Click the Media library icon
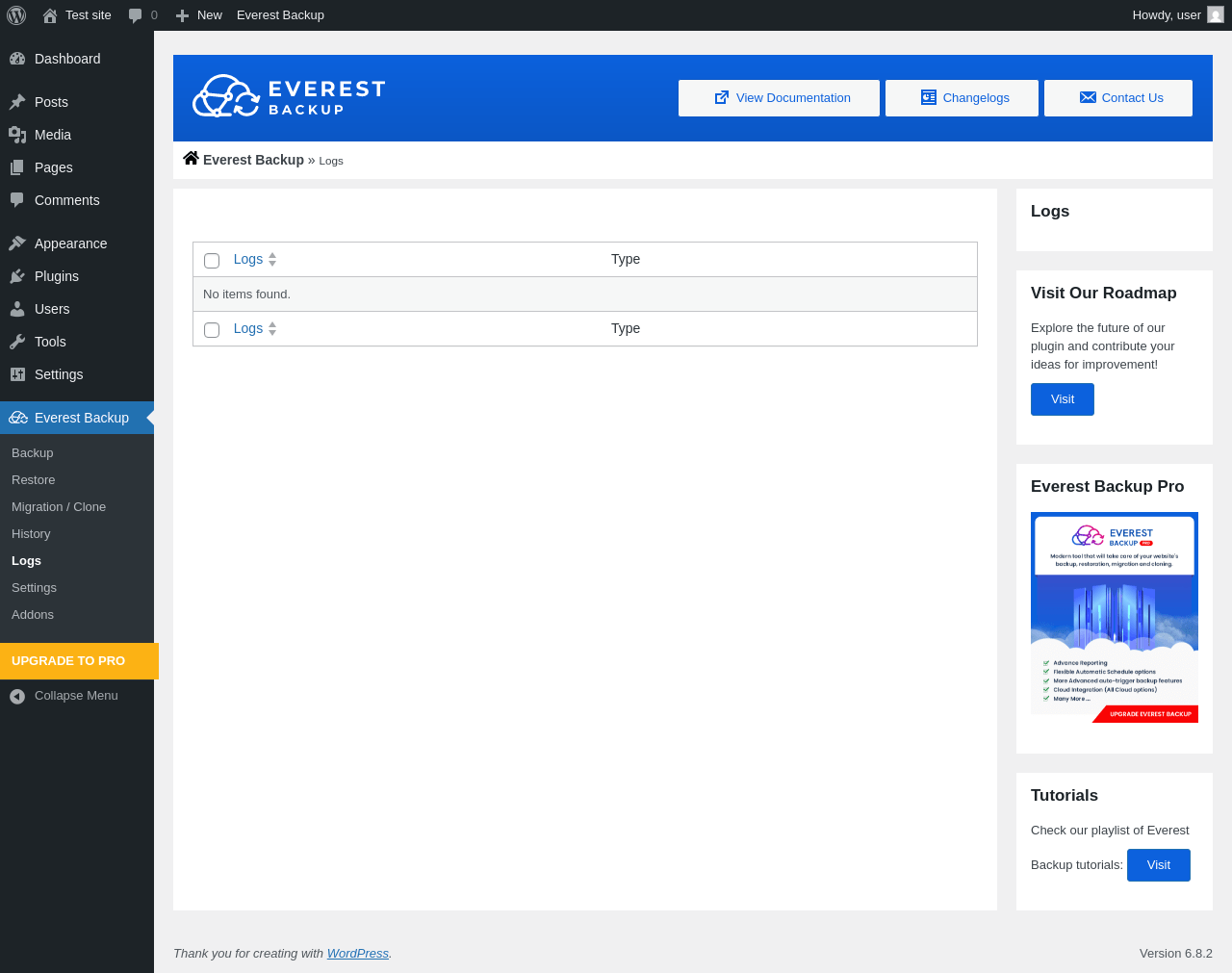 [x=17, y=135]
